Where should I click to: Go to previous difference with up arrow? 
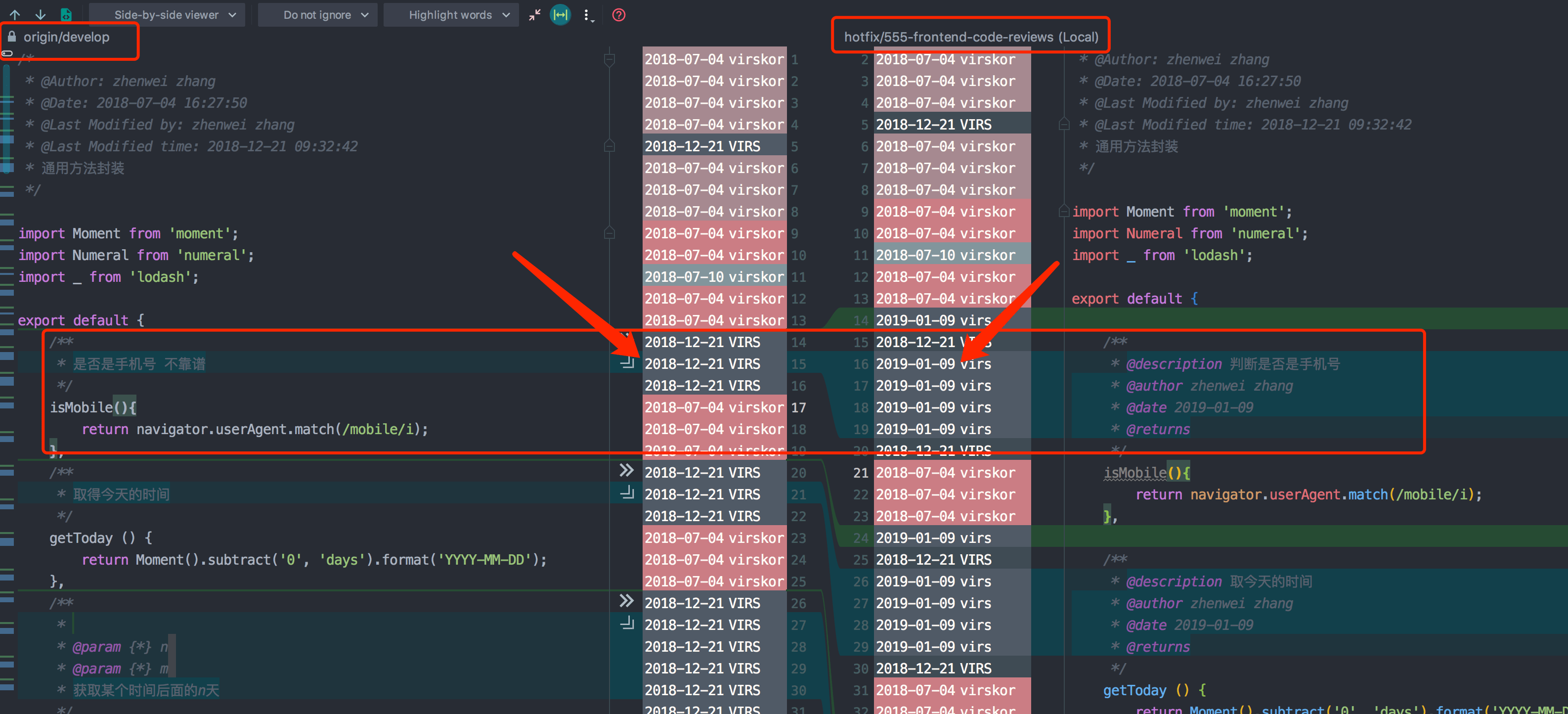click(x=15, y=15)
